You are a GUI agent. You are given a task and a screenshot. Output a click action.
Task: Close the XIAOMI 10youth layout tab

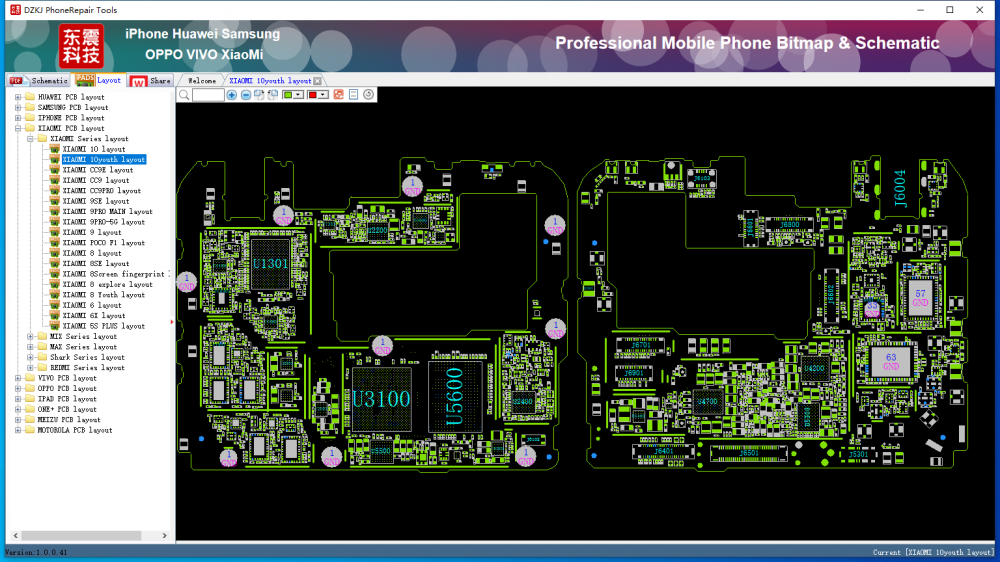click(318, 81)
